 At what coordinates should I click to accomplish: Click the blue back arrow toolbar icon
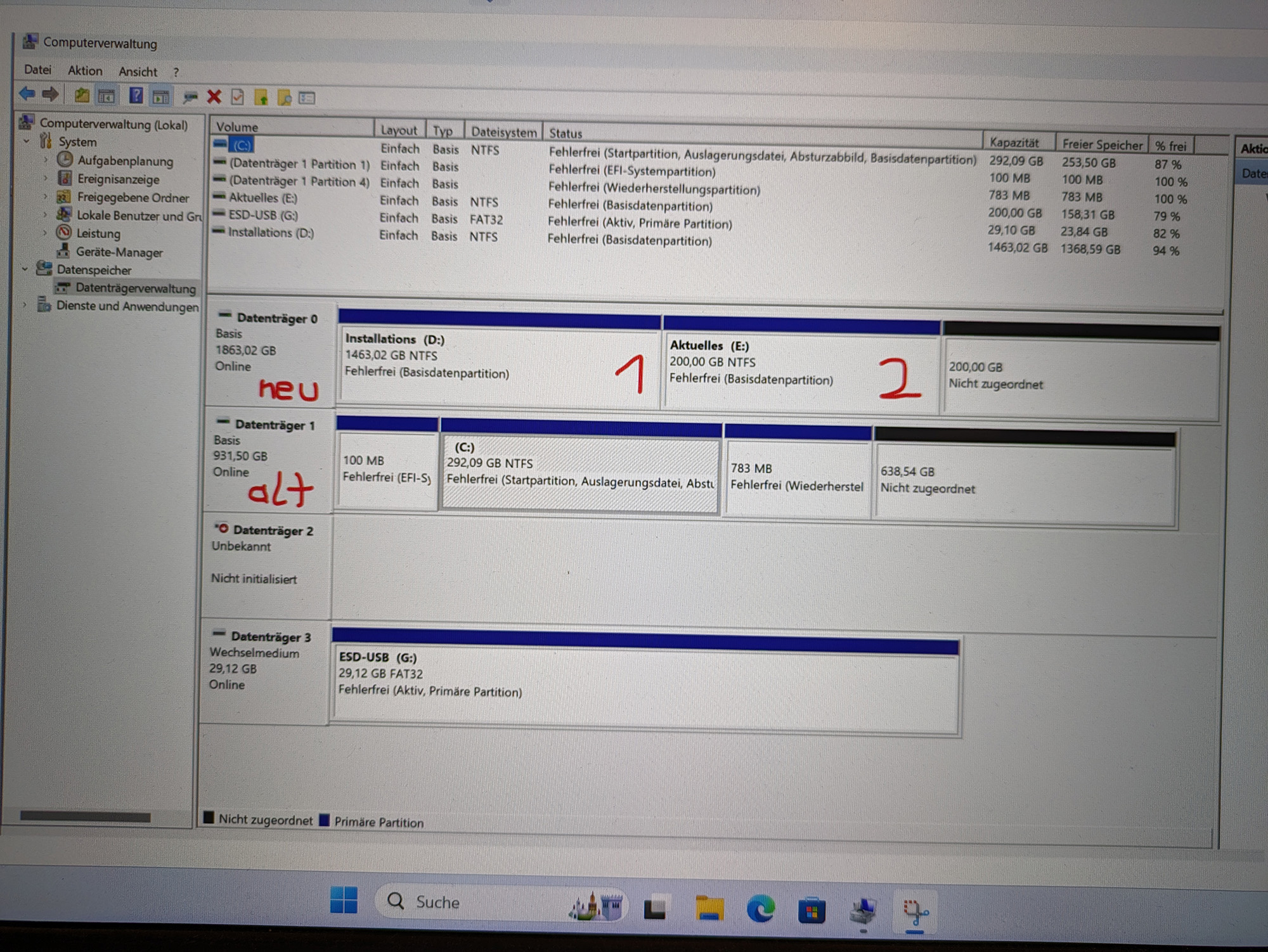(x=27, y=94)
